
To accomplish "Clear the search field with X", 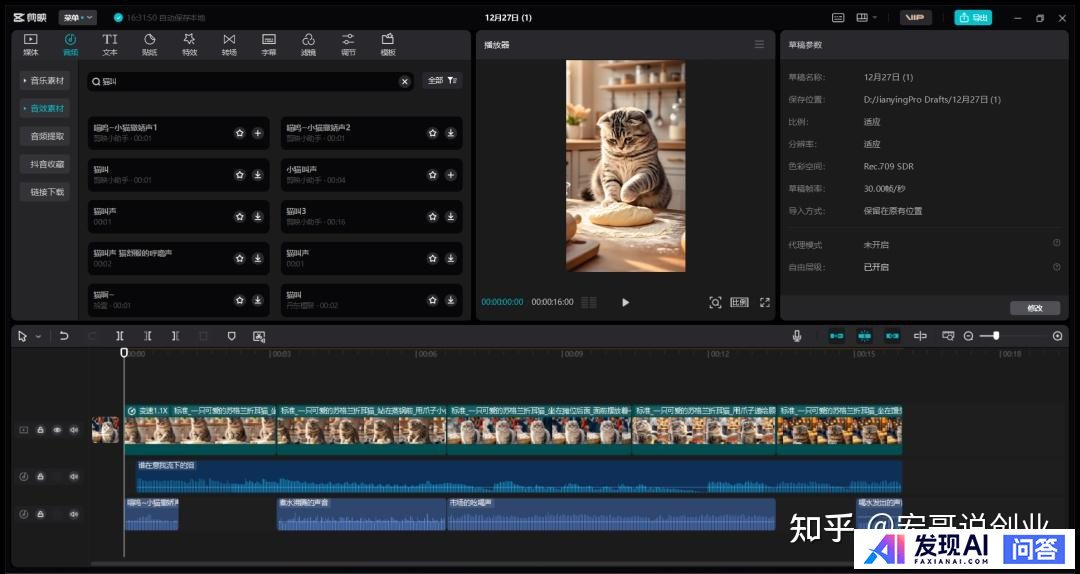I will pyautogui.click(x=405, y=81).
